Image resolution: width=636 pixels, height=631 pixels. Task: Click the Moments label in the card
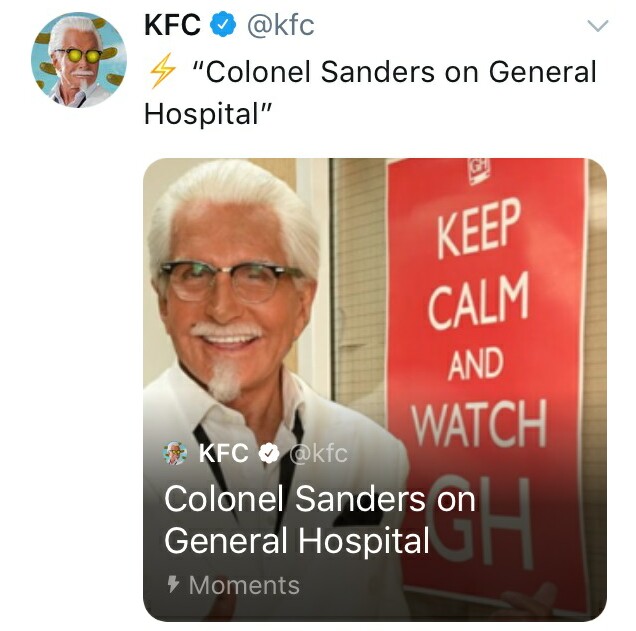pos(244,585)
